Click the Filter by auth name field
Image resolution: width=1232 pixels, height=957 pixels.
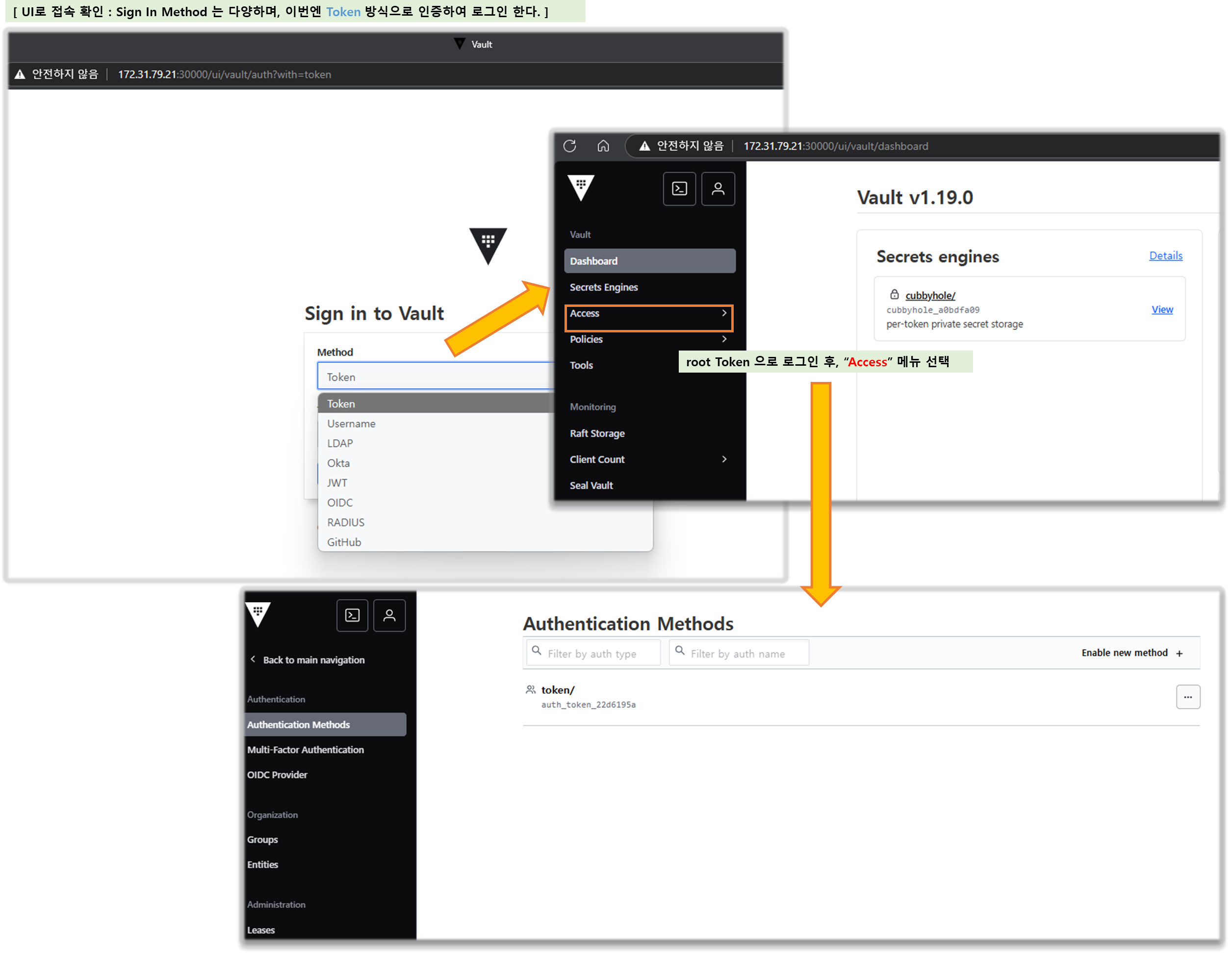739,653
